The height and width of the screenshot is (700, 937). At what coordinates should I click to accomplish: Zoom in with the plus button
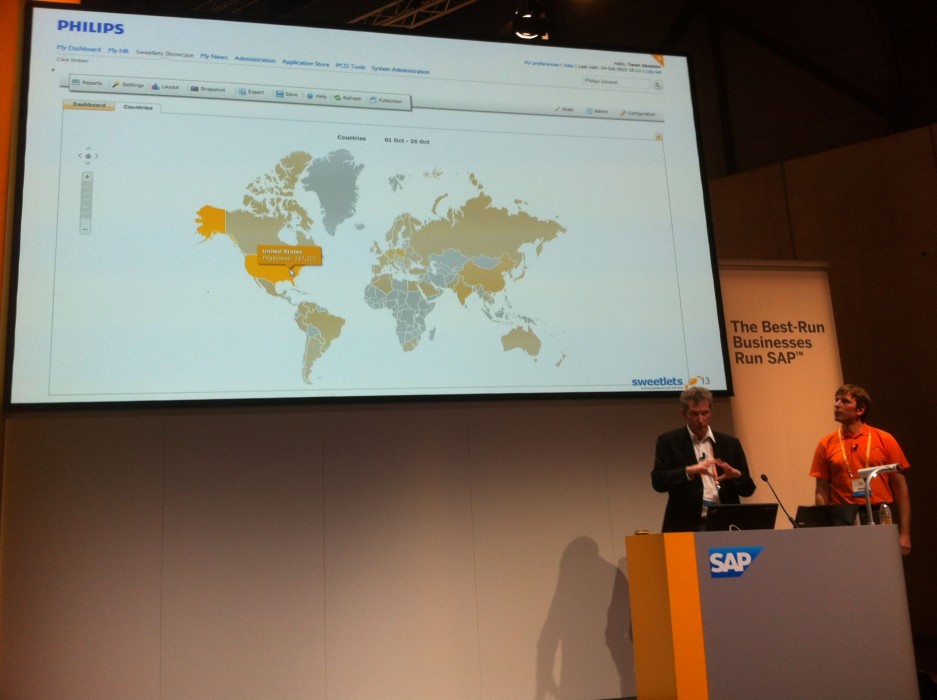click(87, 176)
